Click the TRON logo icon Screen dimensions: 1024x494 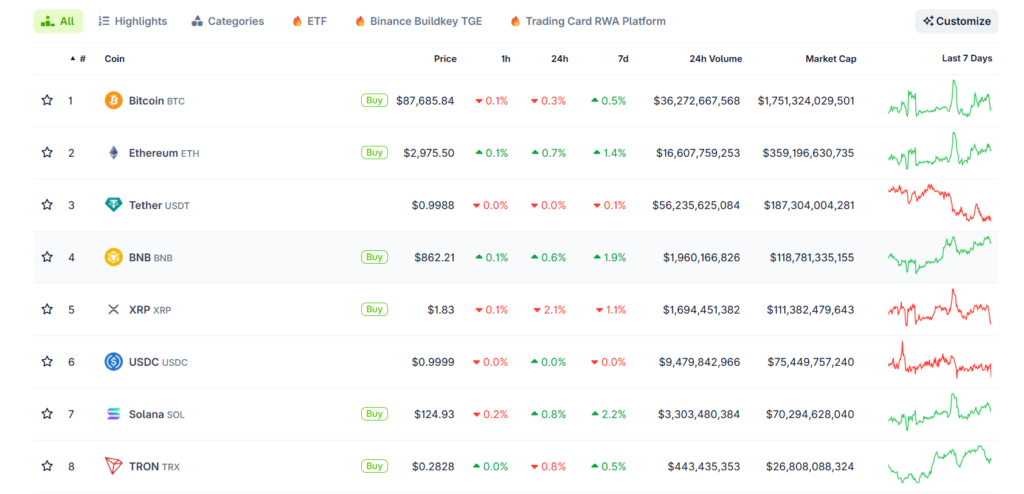click(x=114, y=466)
